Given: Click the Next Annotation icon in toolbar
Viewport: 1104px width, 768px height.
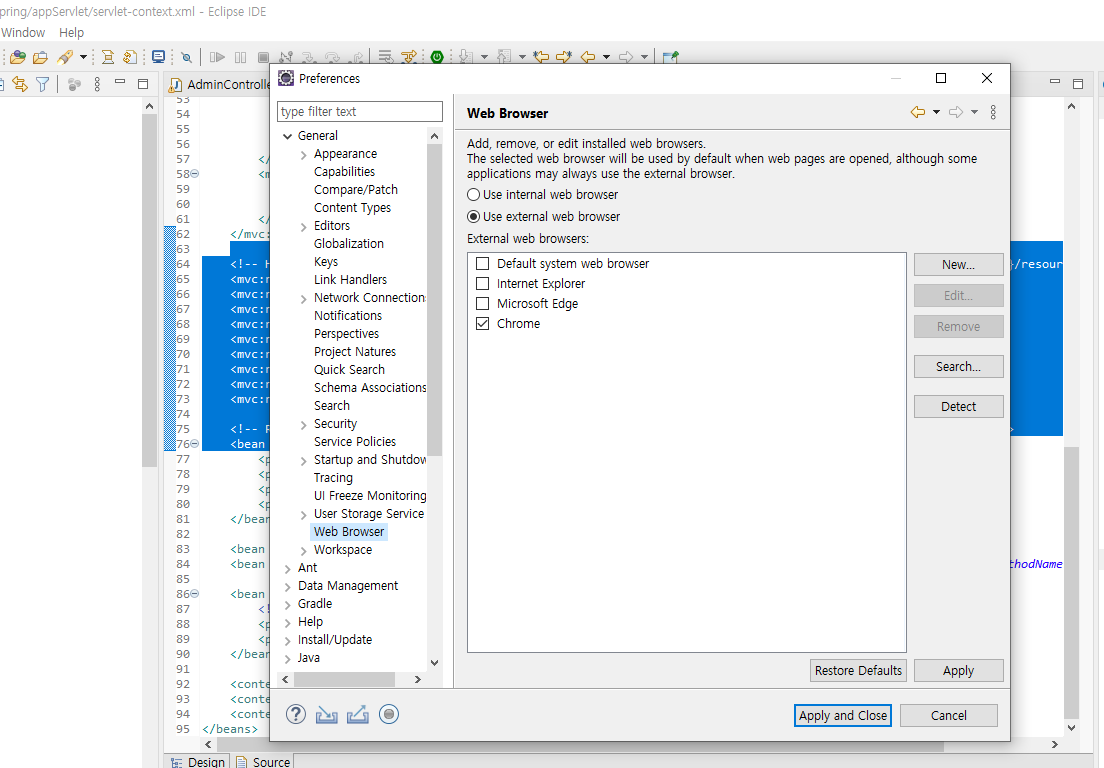Looking at the screenshot, I should point(465,57).
